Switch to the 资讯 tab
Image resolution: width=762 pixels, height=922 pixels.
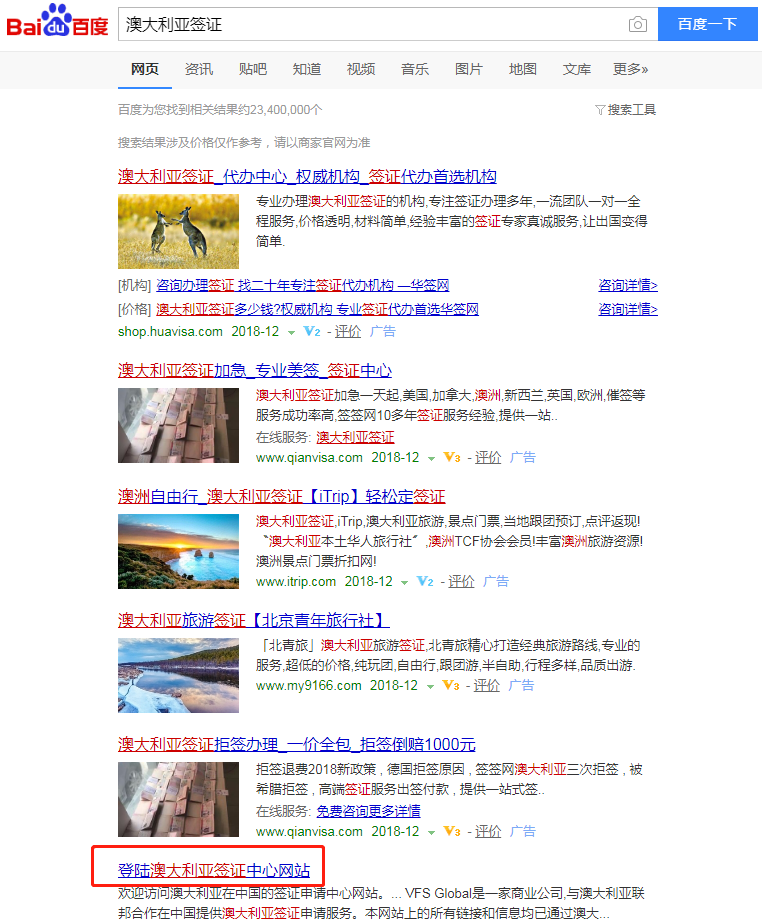click(x=199, y=69)
